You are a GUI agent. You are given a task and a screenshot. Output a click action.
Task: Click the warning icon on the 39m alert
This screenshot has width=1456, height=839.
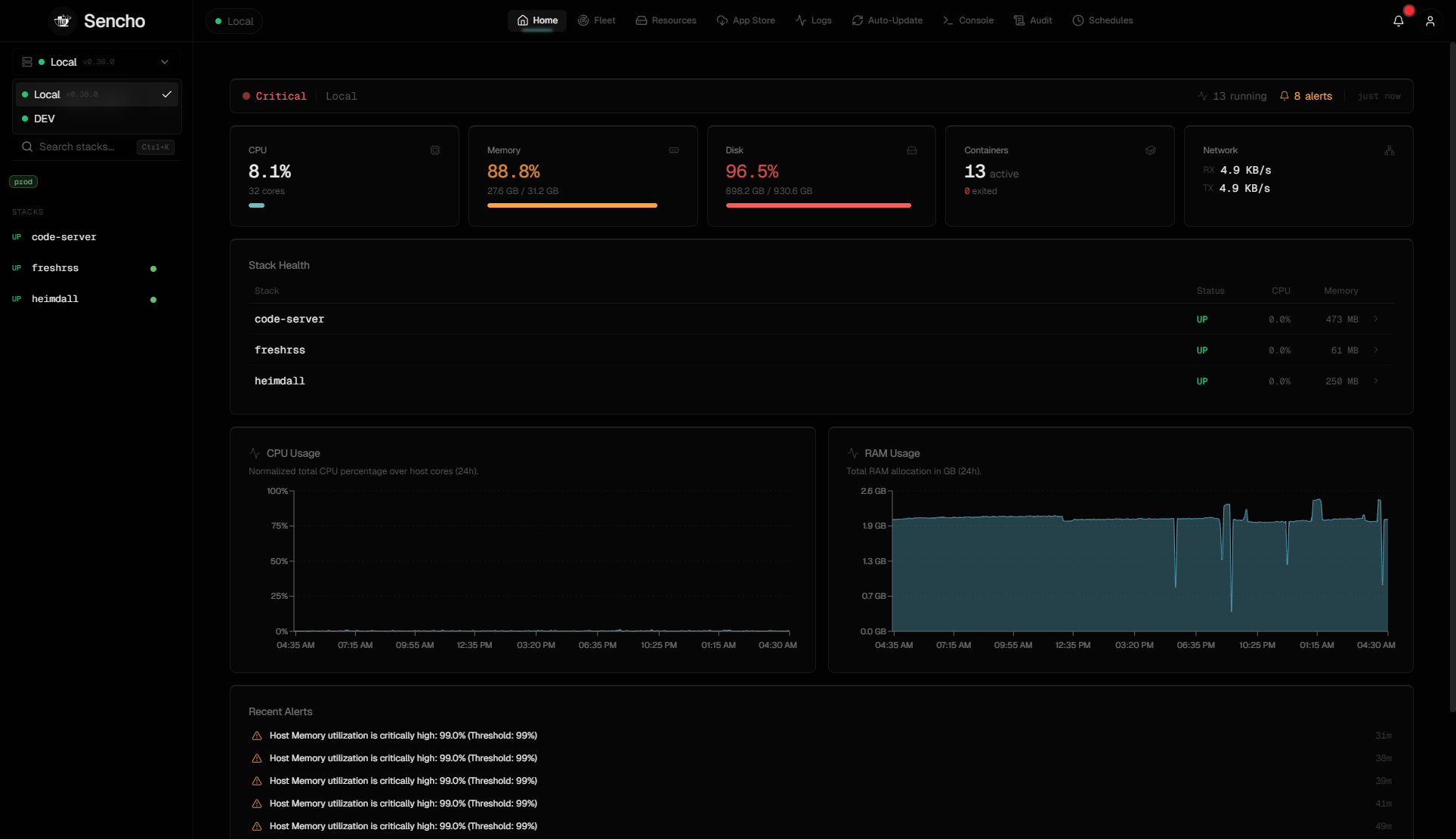click(257, 781)
